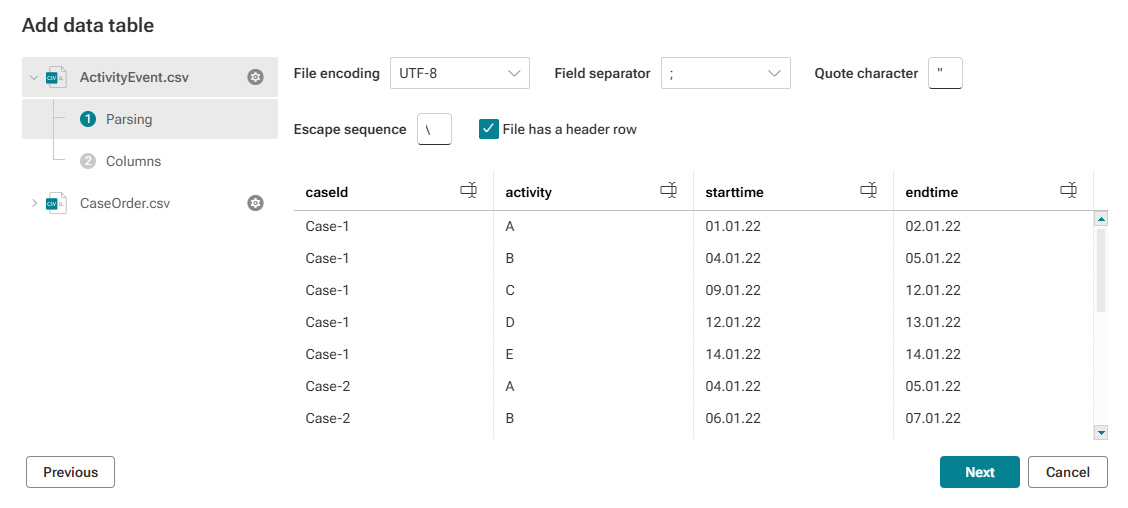Rename the caseId column via its icon
The width and height of the screenshot is (1128, 508).
[469, 191]
